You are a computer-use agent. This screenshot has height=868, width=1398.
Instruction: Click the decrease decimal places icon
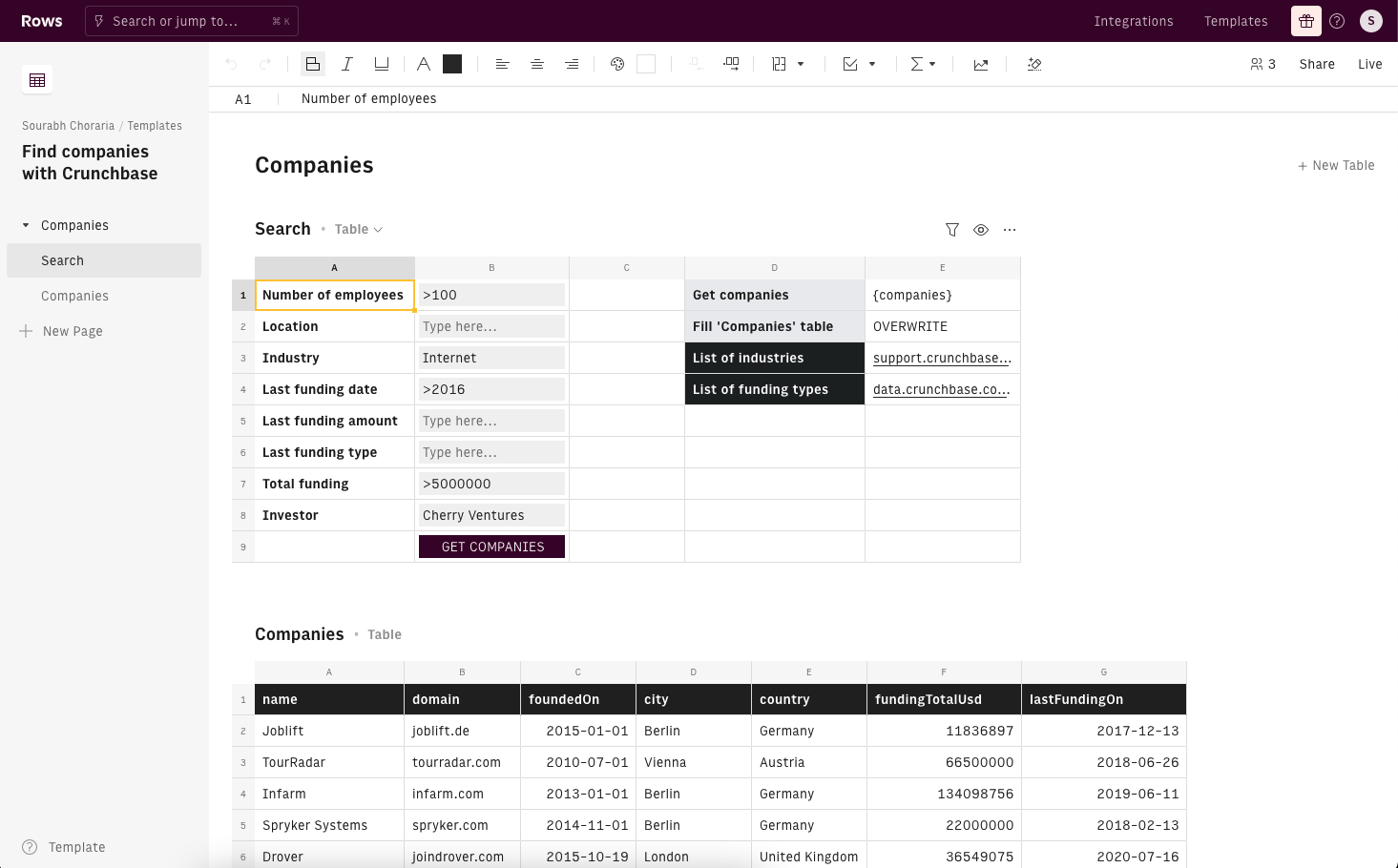697,64
